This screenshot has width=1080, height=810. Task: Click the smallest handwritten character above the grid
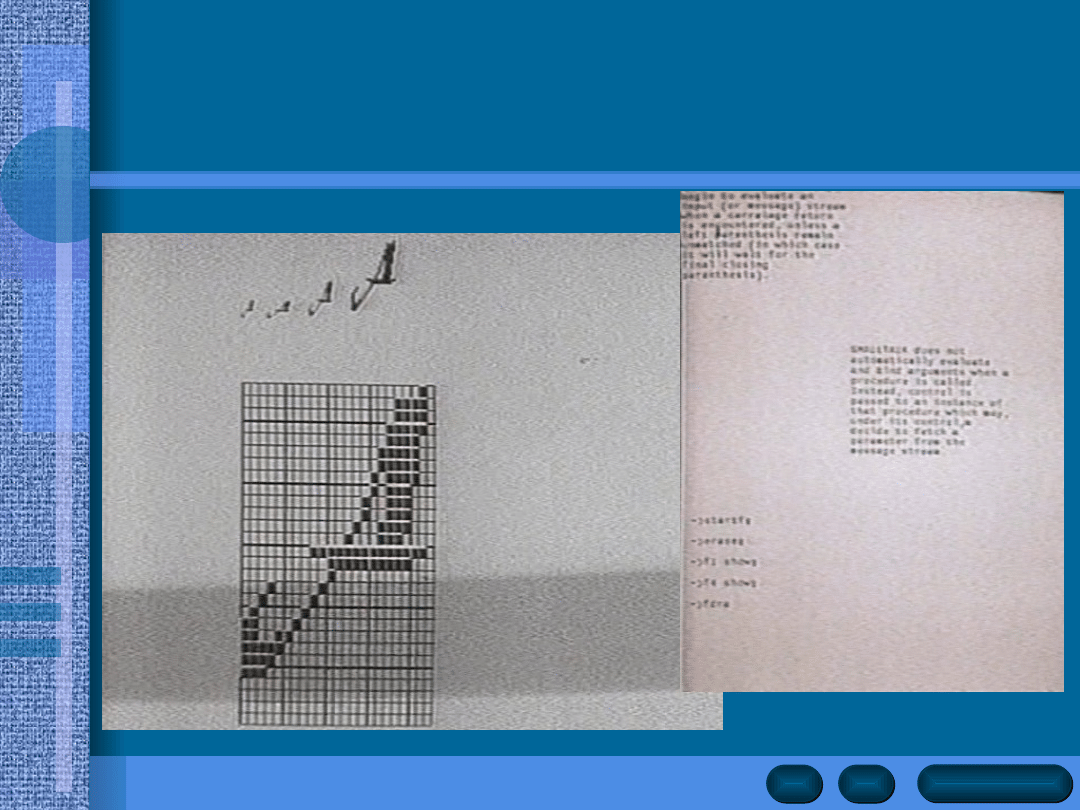pos(250,308)
